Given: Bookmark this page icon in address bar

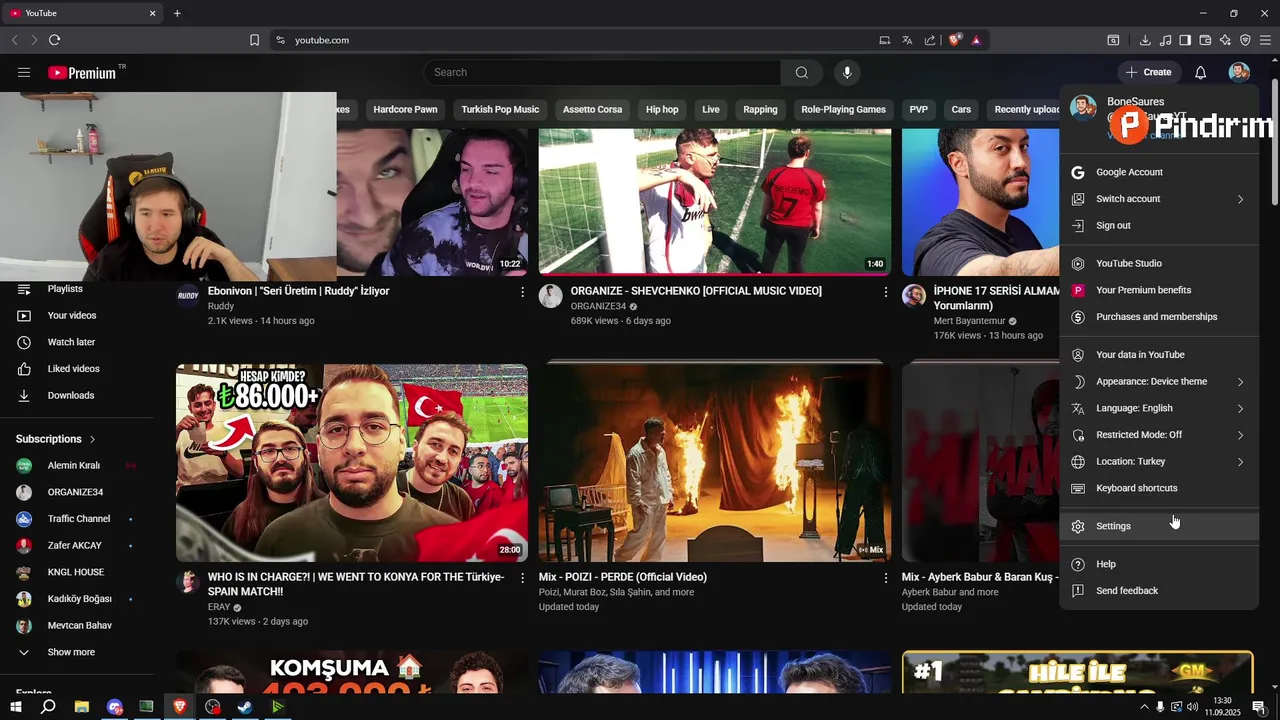Looking at the screenshot, I should coord(254,40).
